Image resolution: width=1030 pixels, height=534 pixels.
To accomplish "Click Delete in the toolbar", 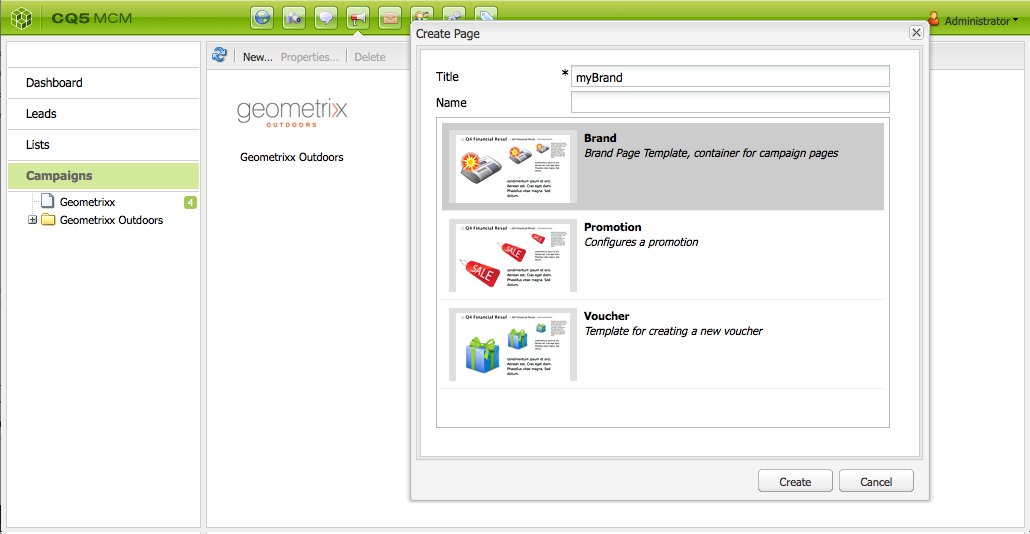I will point(370,57).
